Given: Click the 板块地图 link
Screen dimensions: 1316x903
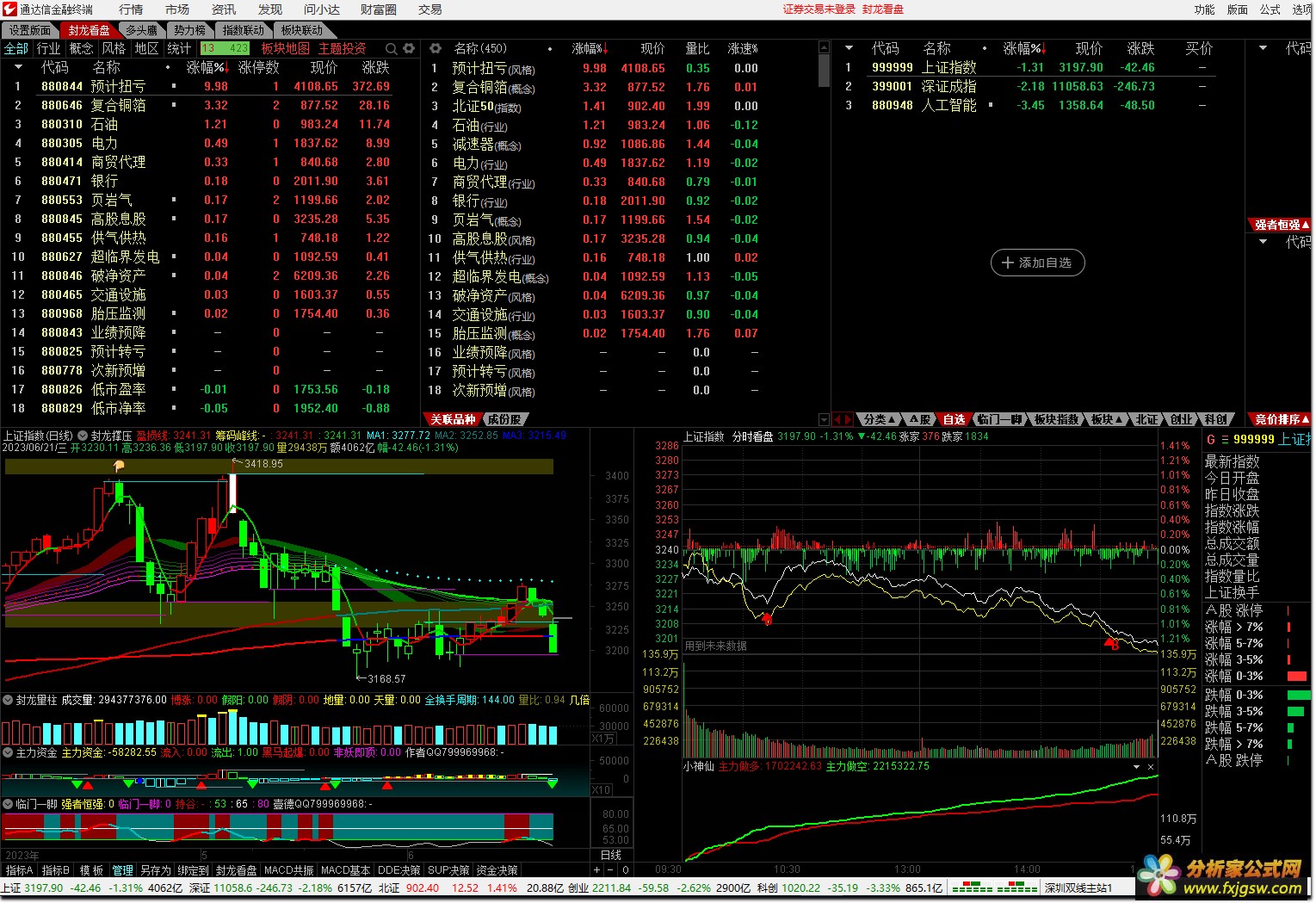Looking at the screenshot, I should click(x=286, y=48).
